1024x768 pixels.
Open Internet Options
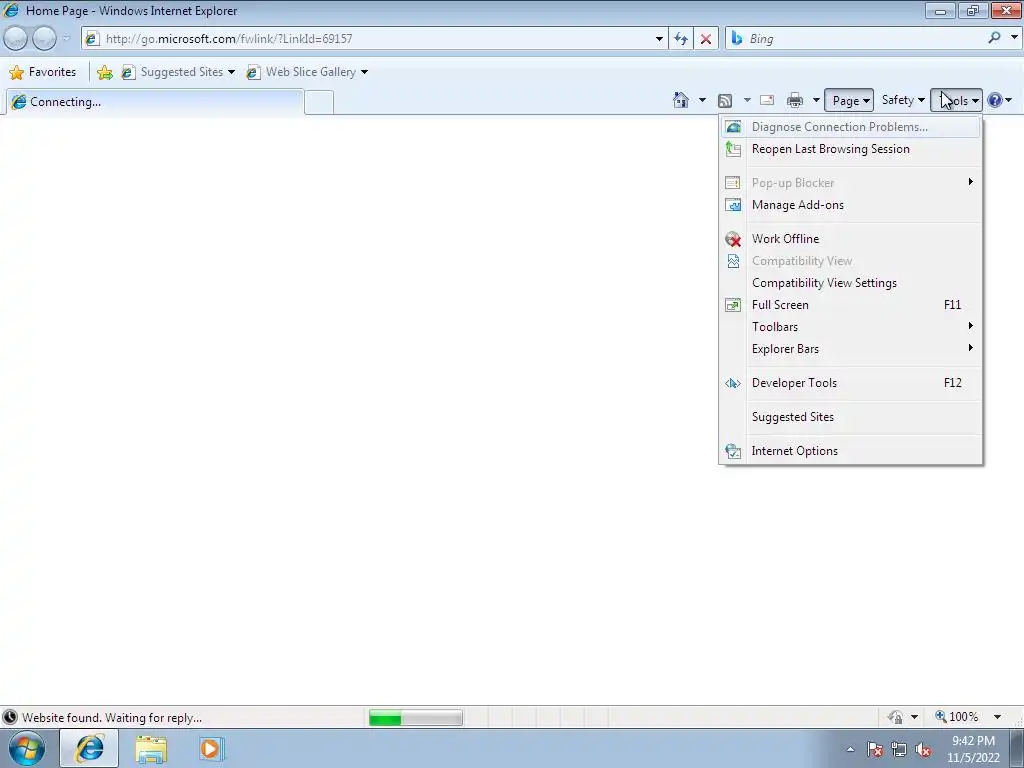[850, 451]
